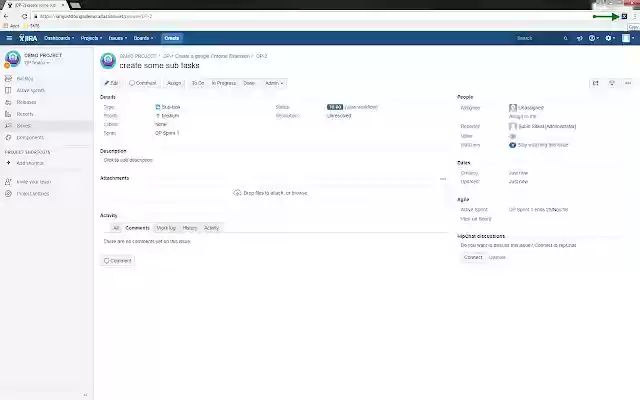This screenshot has height=400, width=640.
Task: Open the Chrome three-dot menu
Action: (634, 16)
